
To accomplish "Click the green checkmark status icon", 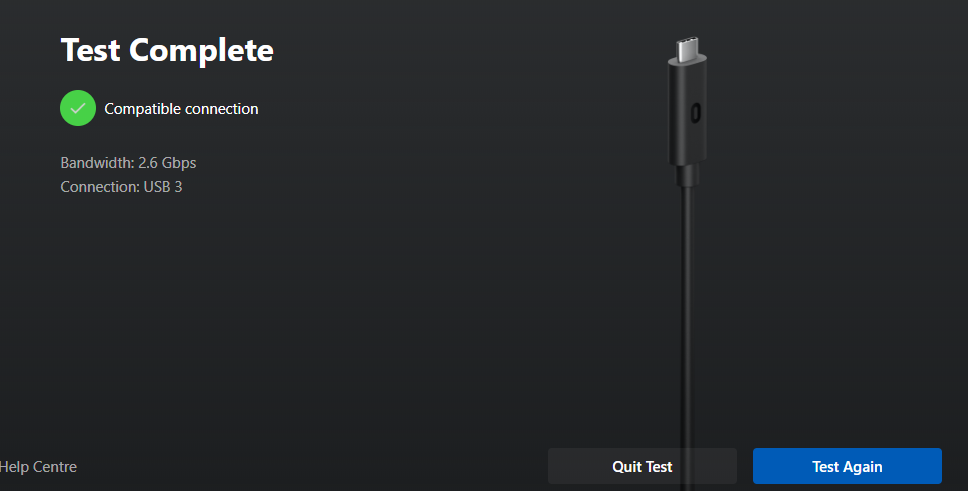I will pos(78,108).
